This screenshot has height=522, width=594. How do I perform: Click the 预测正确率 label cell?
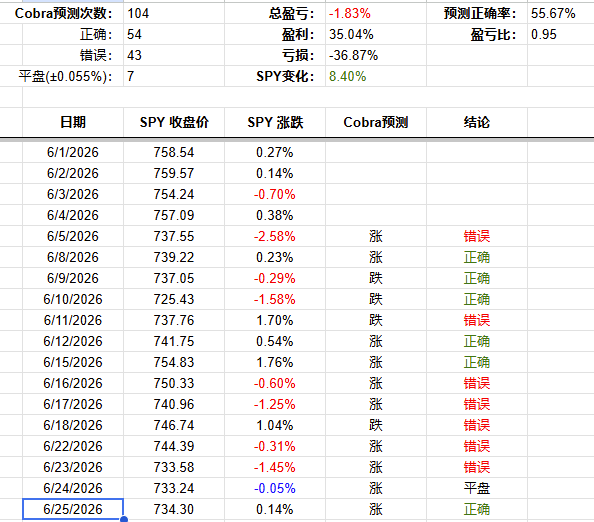coord(477,14)
